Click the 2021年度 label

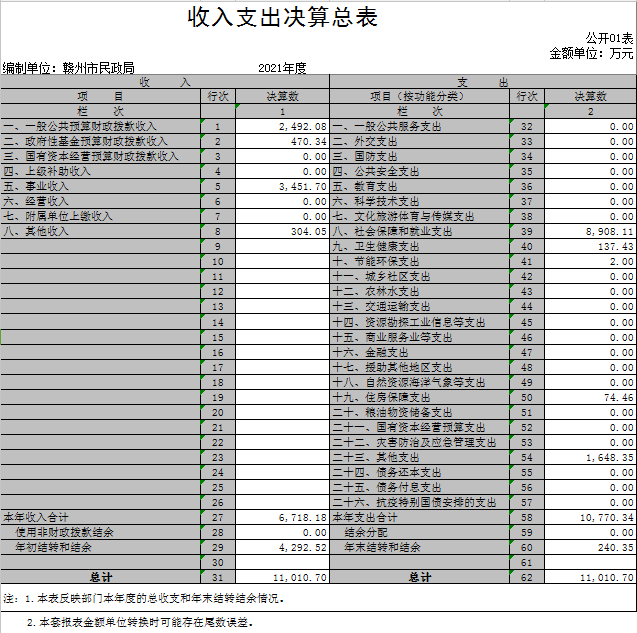click(281, 68)
